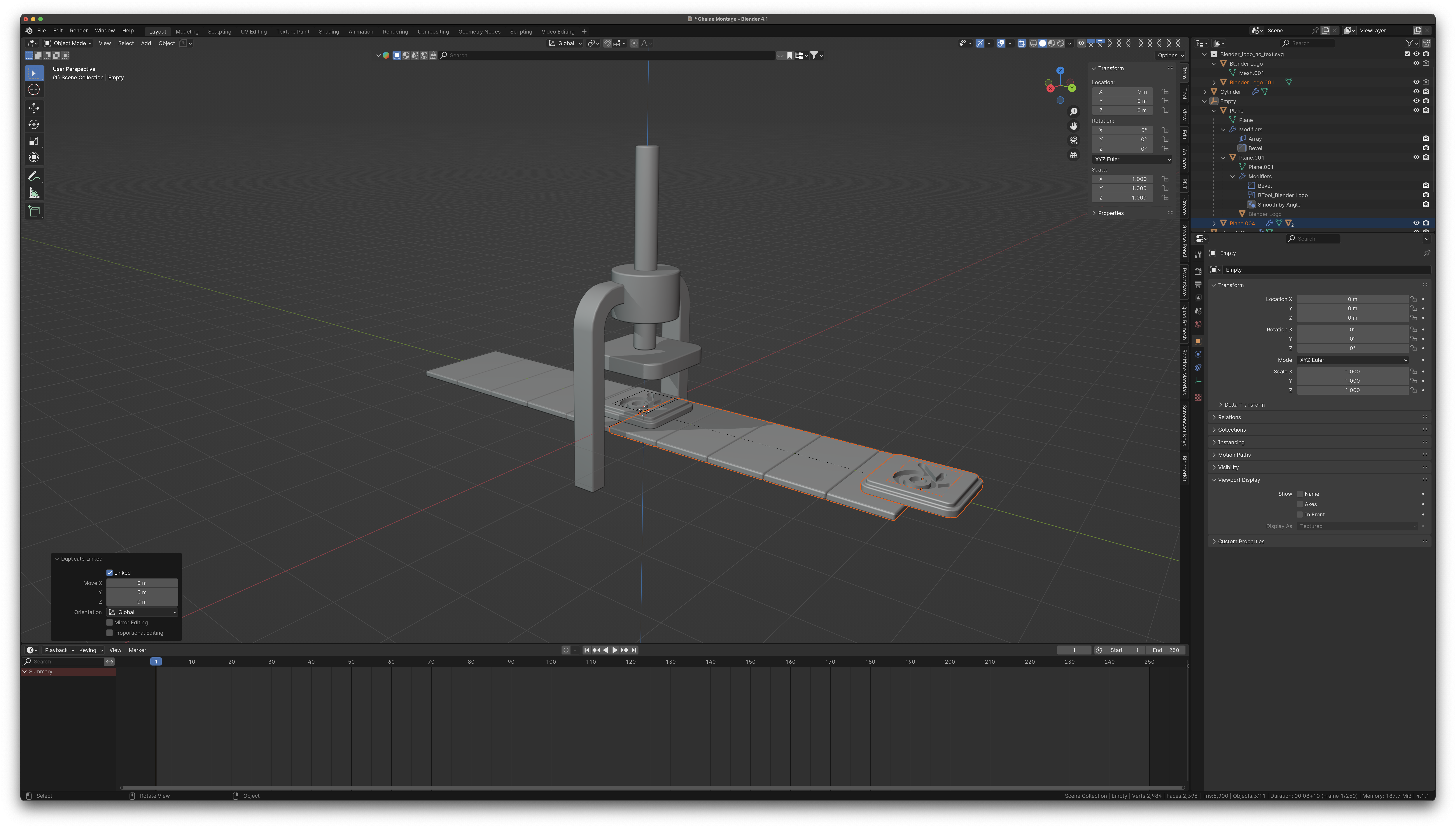Viewport: 1456px width, 828px height.
Task: Switch perspective/orthographic with grid gizmo
Action: click(1073, 155)
